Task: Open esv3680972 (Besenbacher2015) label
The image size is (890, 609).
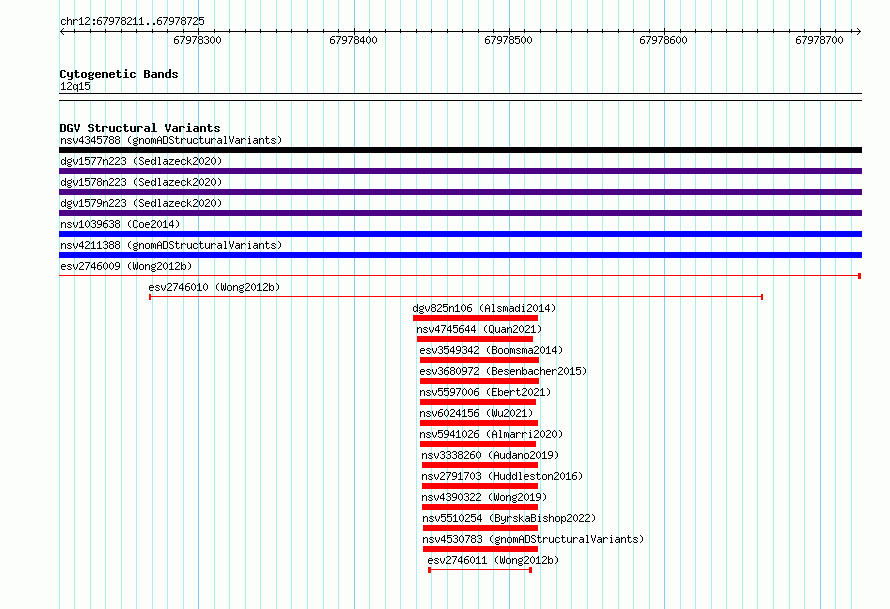Action: pos(503,371)
